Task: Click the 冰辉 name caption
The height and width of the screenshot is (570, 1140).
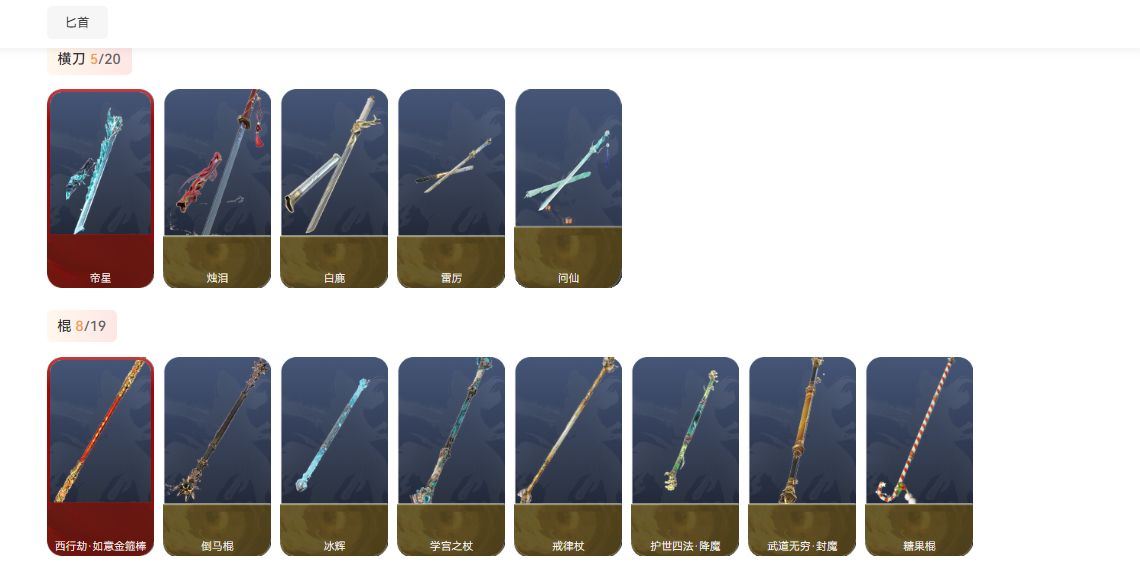Action: tap(334, 546)
